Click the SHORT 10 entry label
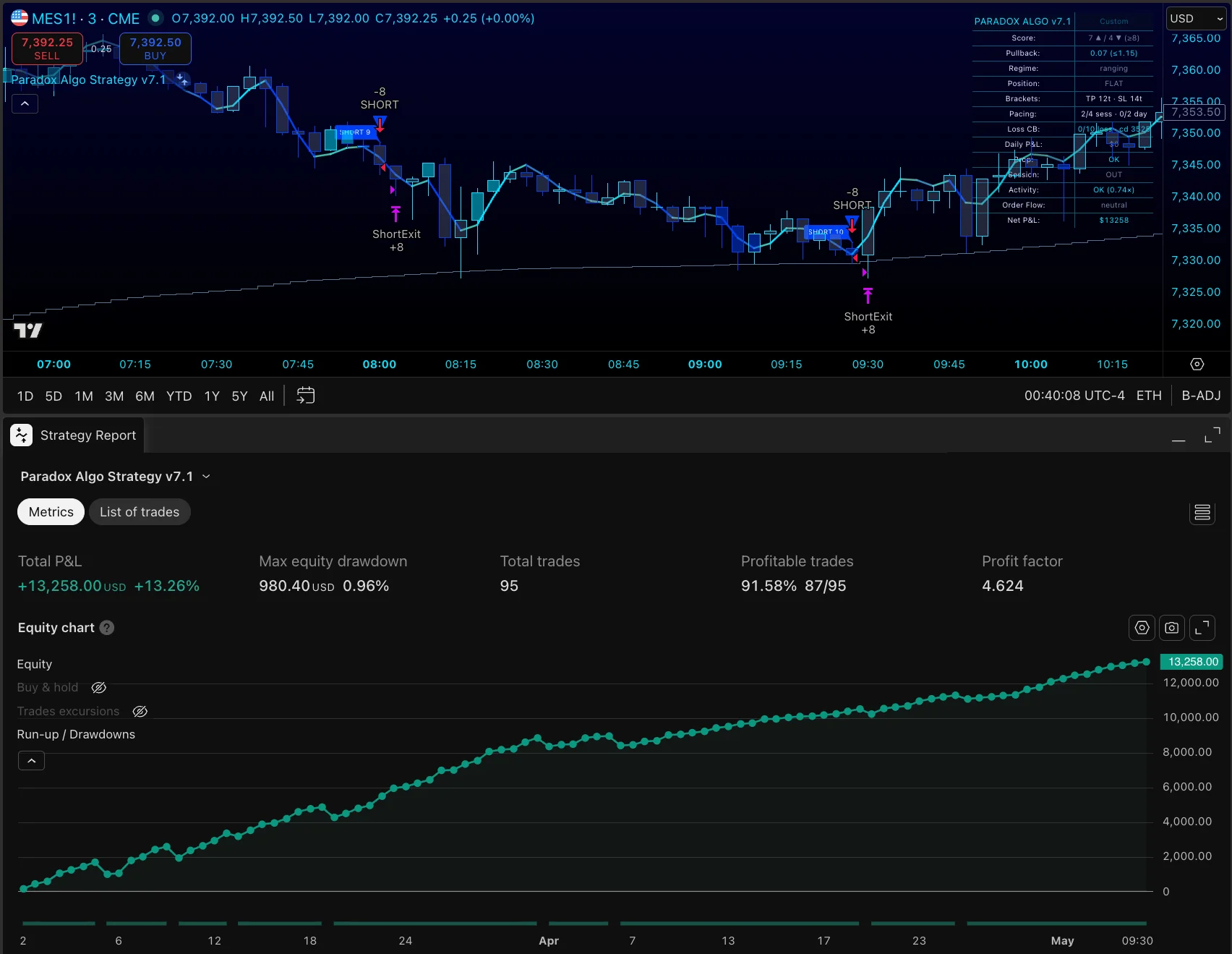This screenshot has height=954, width=1232. [x=826, y=232]
